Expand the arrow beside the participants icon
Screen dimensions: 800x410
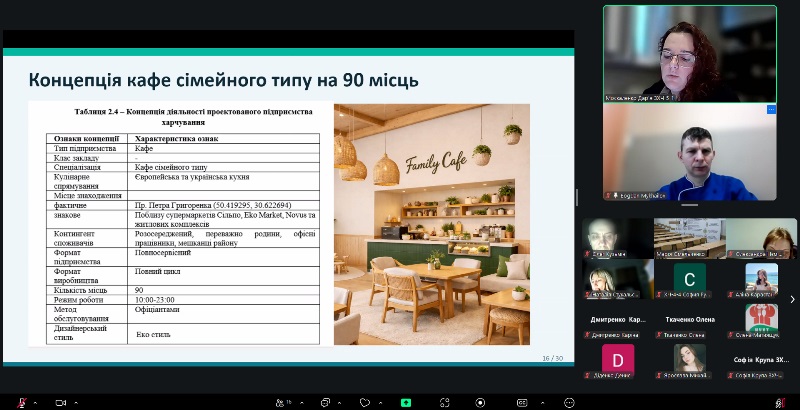click(x=302, y=403)
